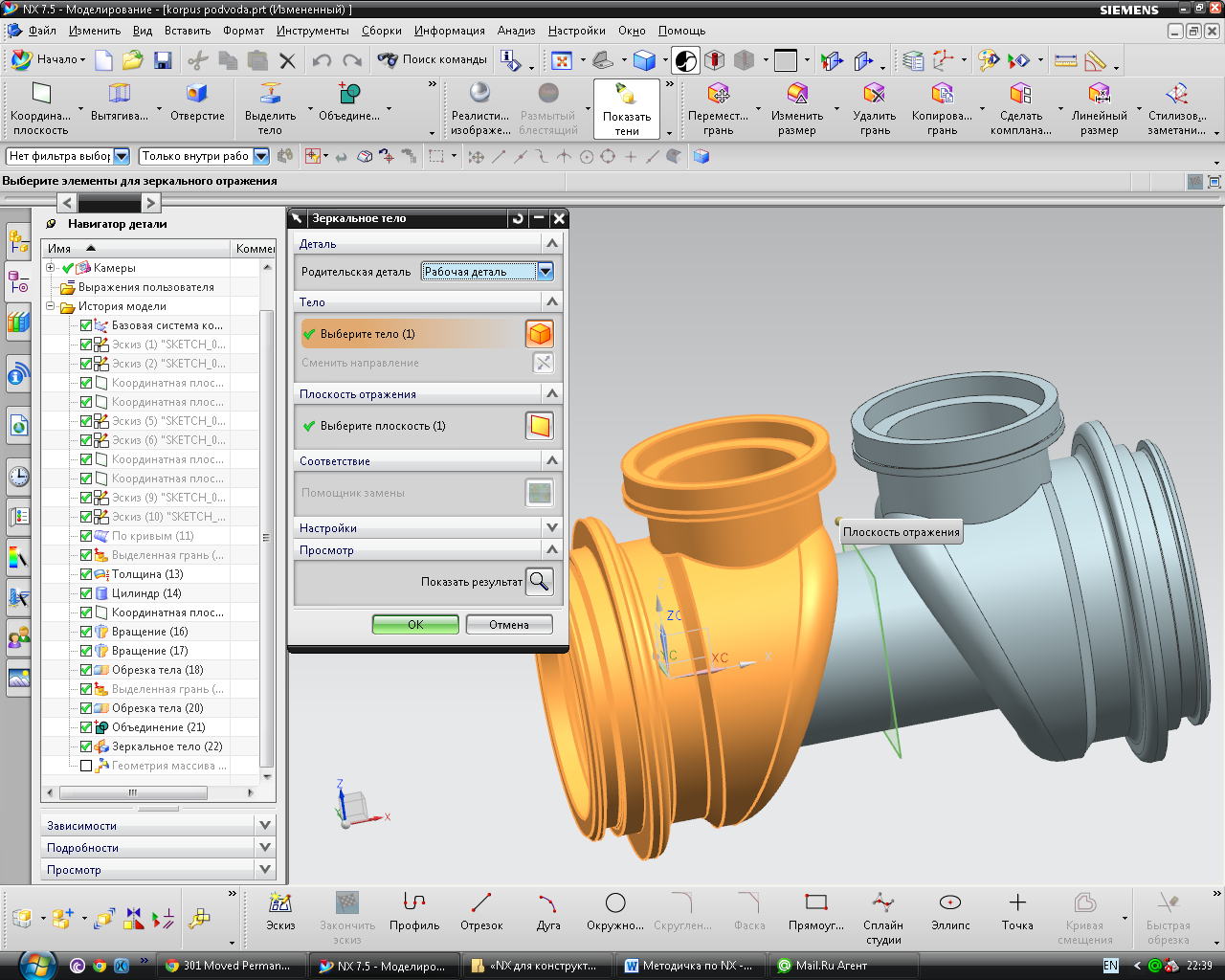The width and height of the screenshot is (1225, 980).
Task: Expand the Настройки section in dialog
Action: pyautogui.click(x=551, y=527)
